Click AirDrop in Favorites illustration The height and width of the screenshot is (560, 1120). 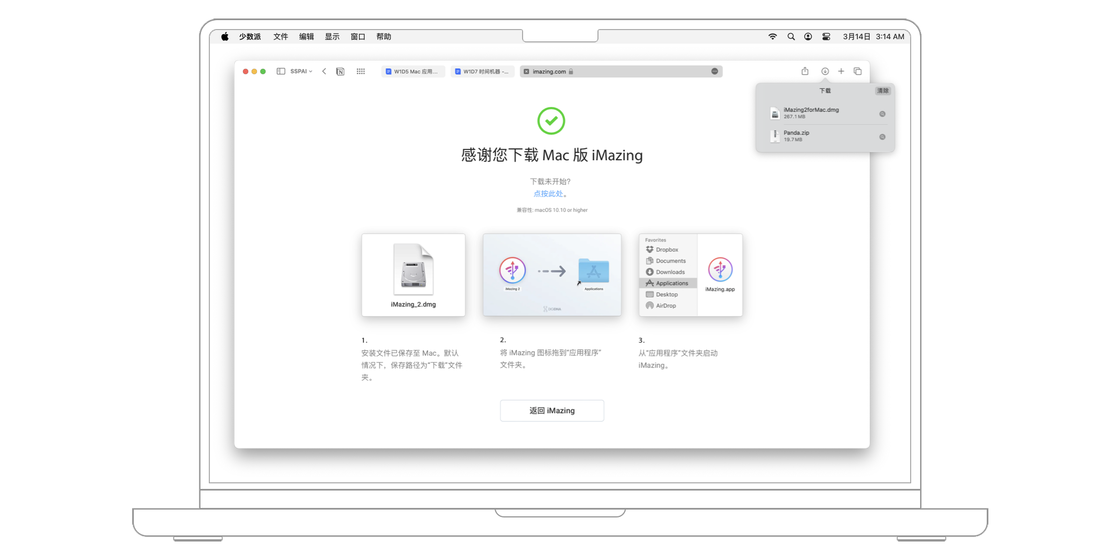(x=661, y=305)
